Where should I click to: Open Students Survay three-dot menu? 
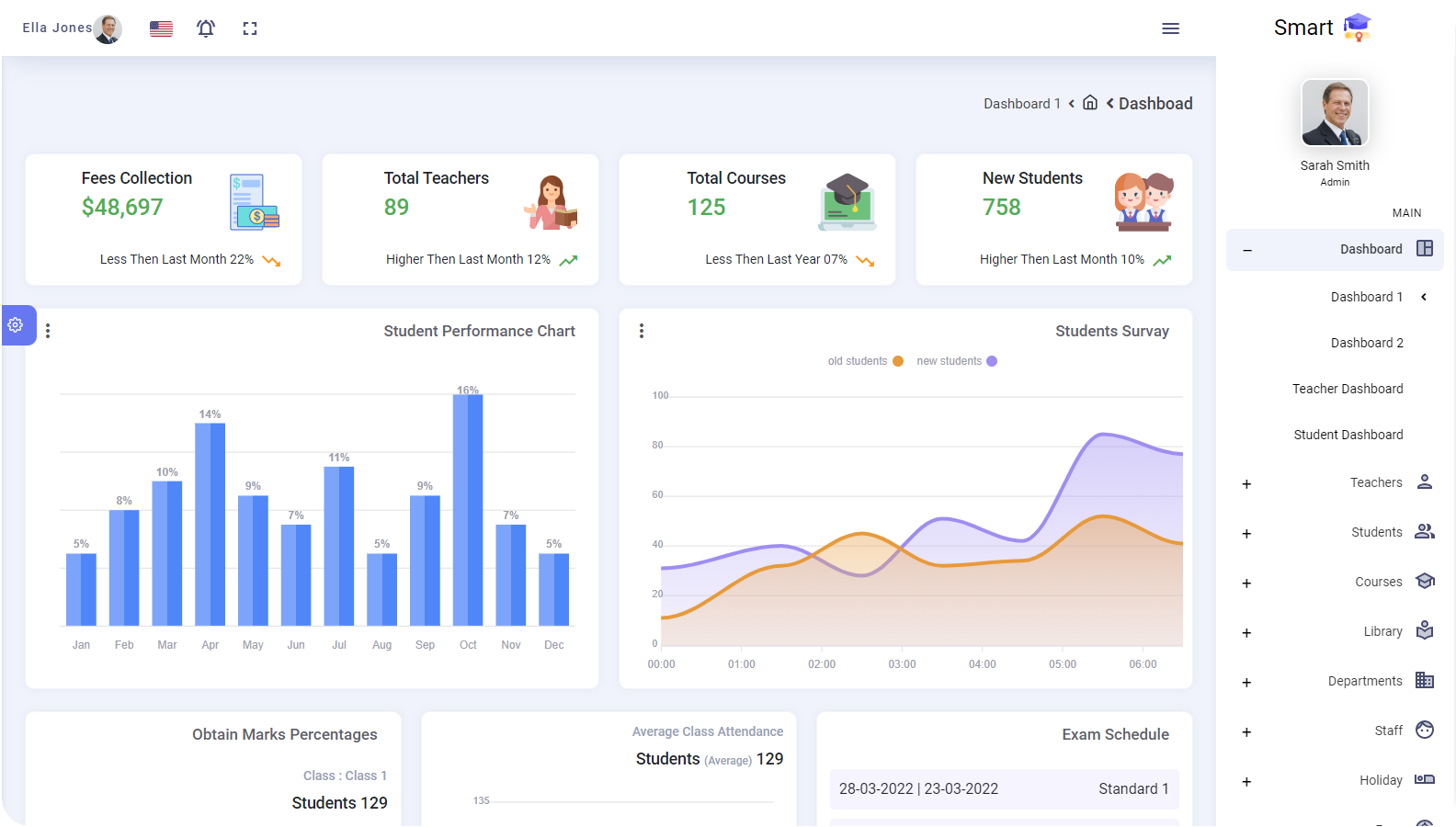642,331
